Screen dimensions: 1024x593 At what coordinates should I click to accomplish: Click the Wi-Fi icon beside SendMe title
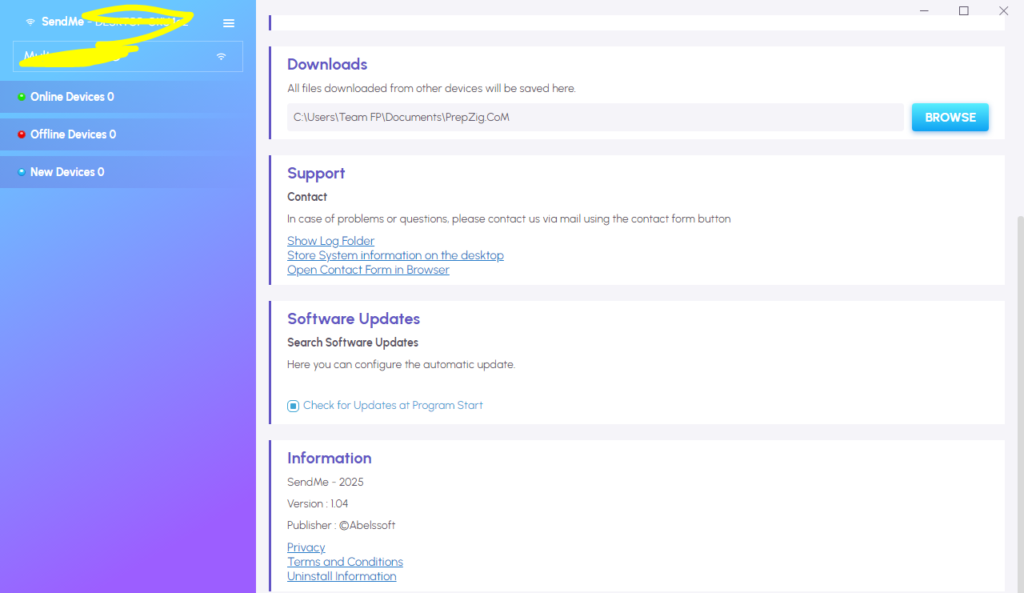tap(30, 22)
